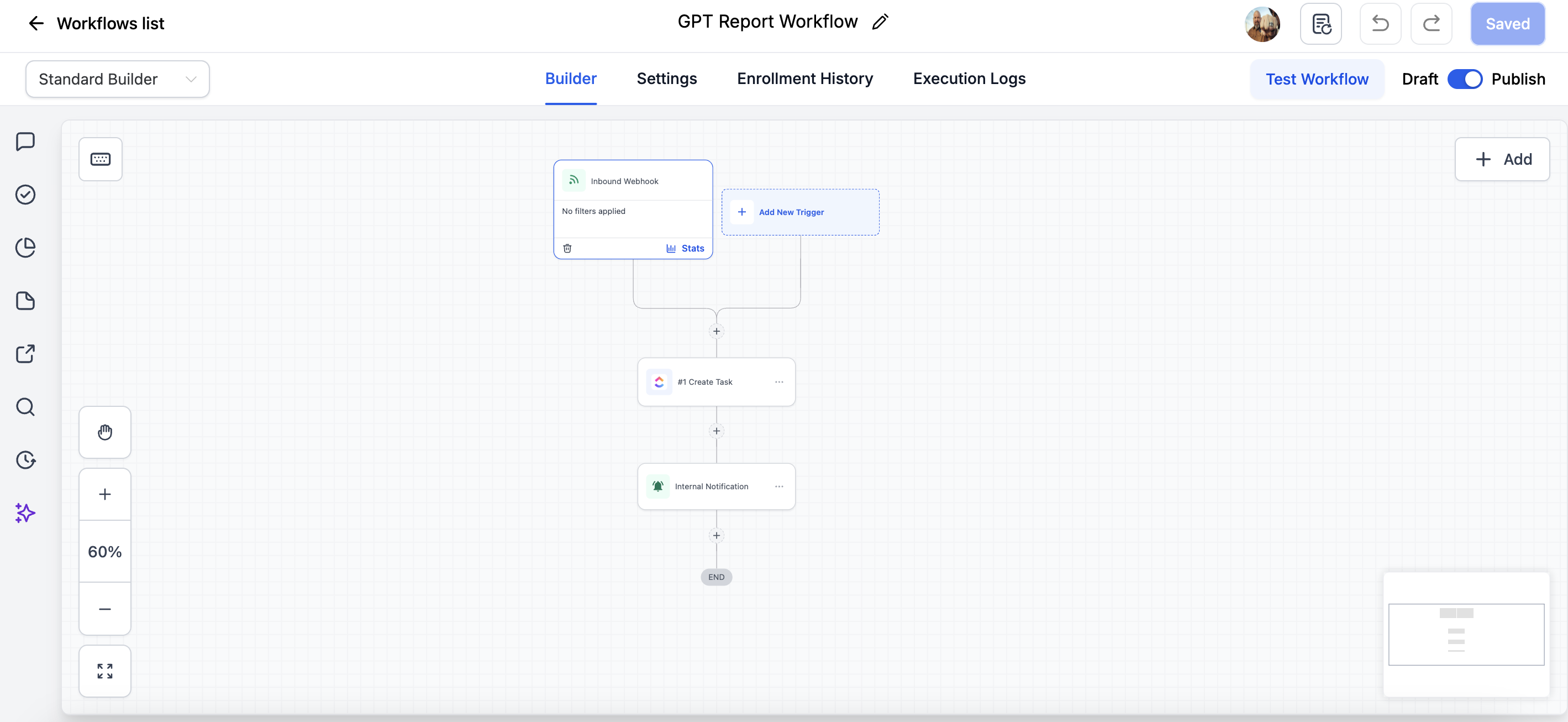Open the pie chart stats sidebar icon
Screen dimensions: 1568x722
click(25, 247)
